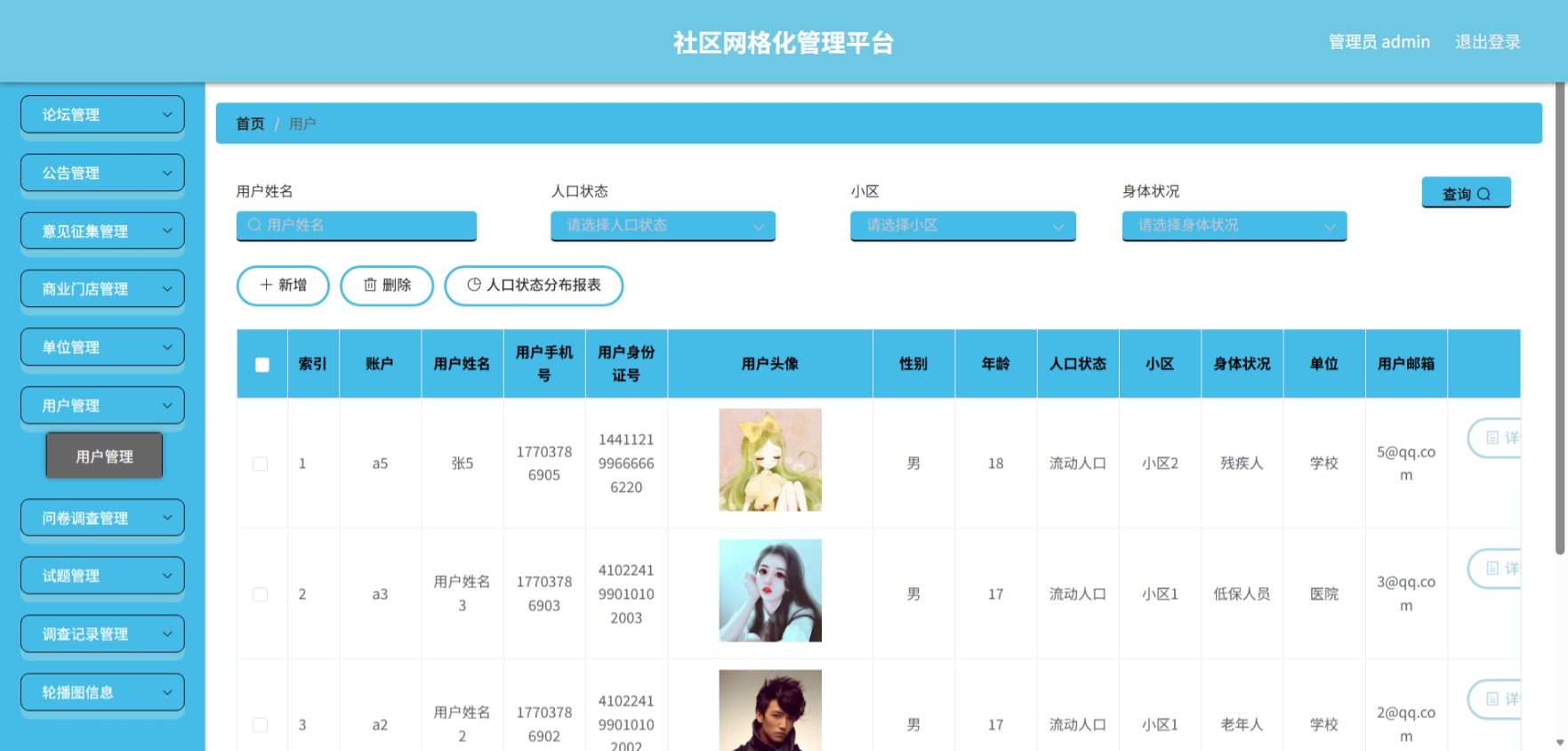Click the 删除 button
1568x751 pixels.
coord(387,286)
